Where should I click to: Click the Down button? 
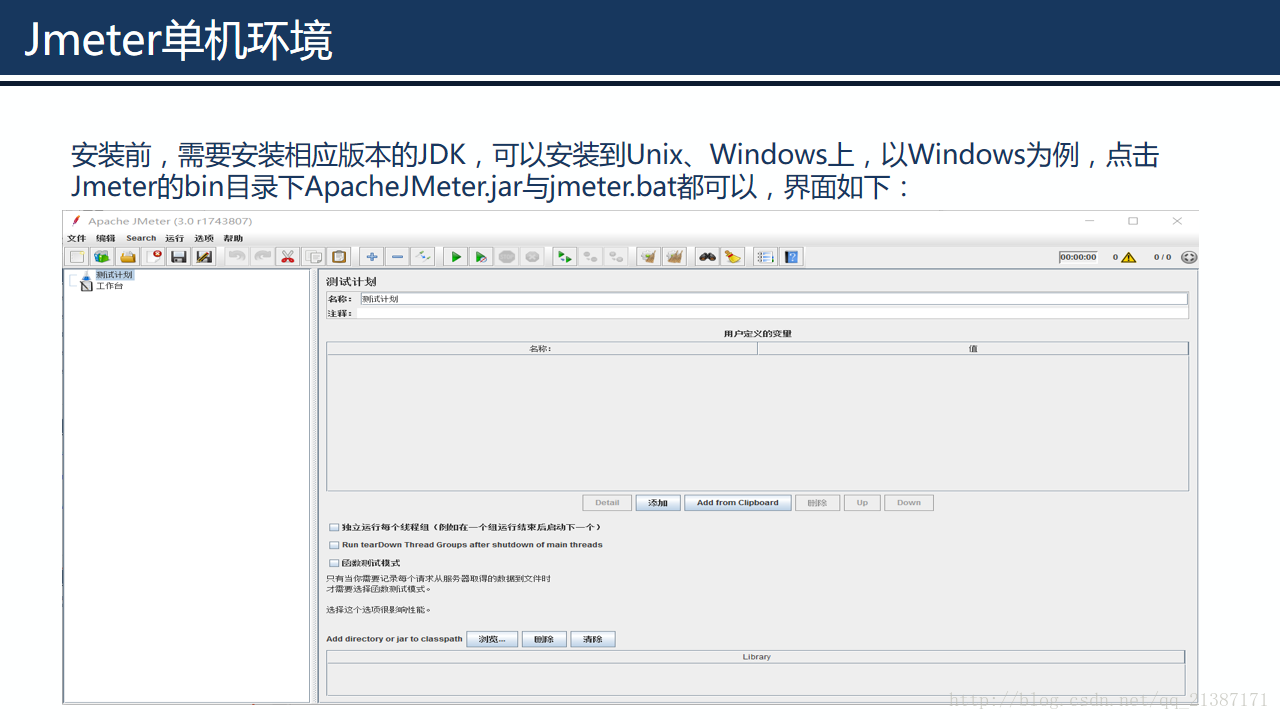click(x=909, y=503)
